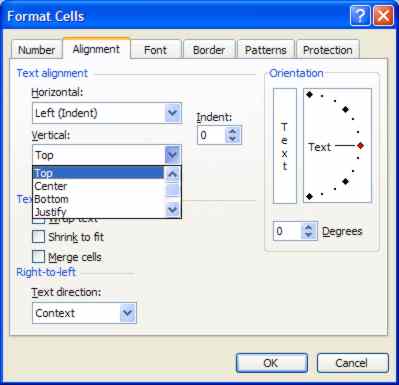
Task: Click the Cancel button
Action: (x=352, y=363)
